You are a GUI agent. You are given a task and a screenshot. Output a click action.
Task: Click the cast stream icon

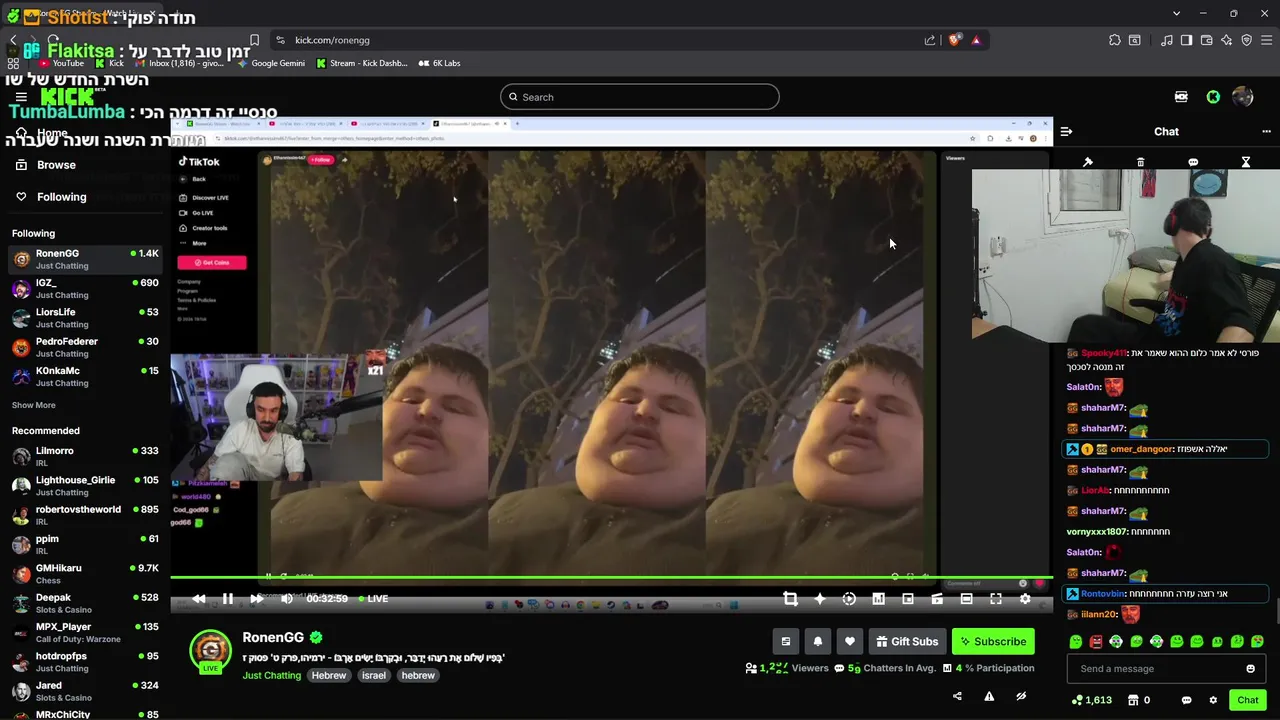point(937,599)
